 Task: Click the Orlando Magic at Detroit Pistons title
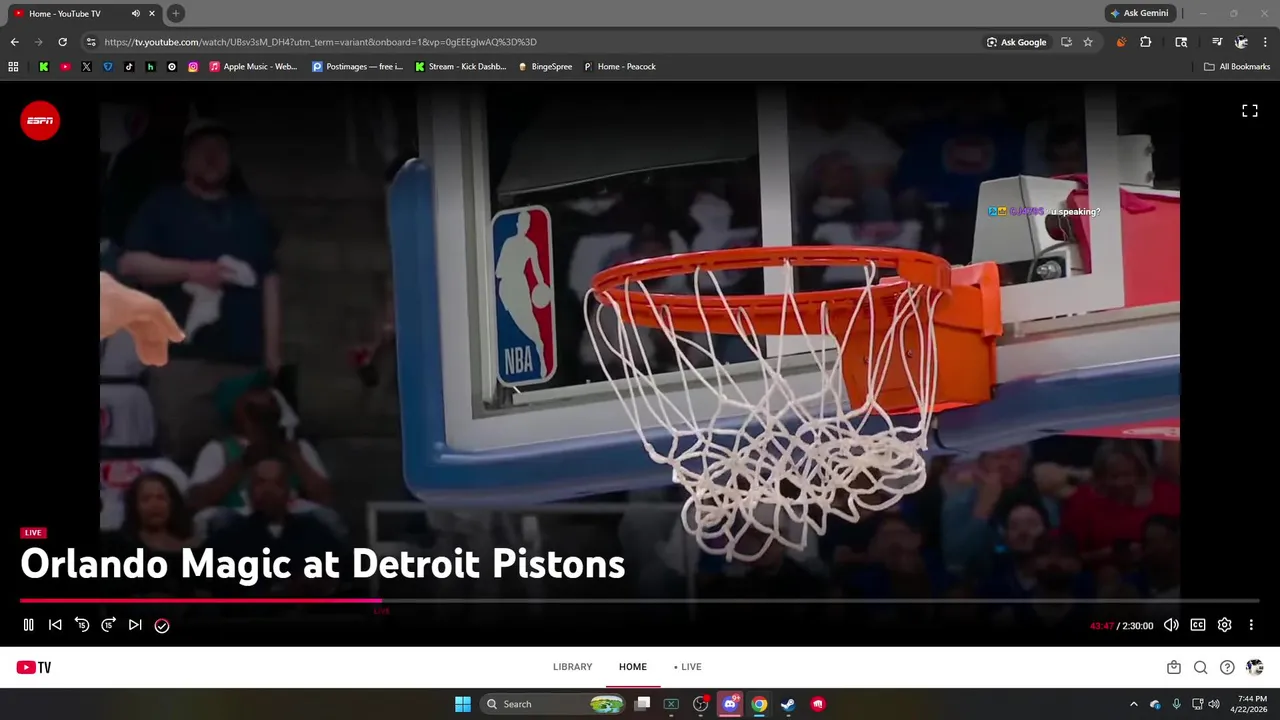pyautogui.click(x=323, y=564)
